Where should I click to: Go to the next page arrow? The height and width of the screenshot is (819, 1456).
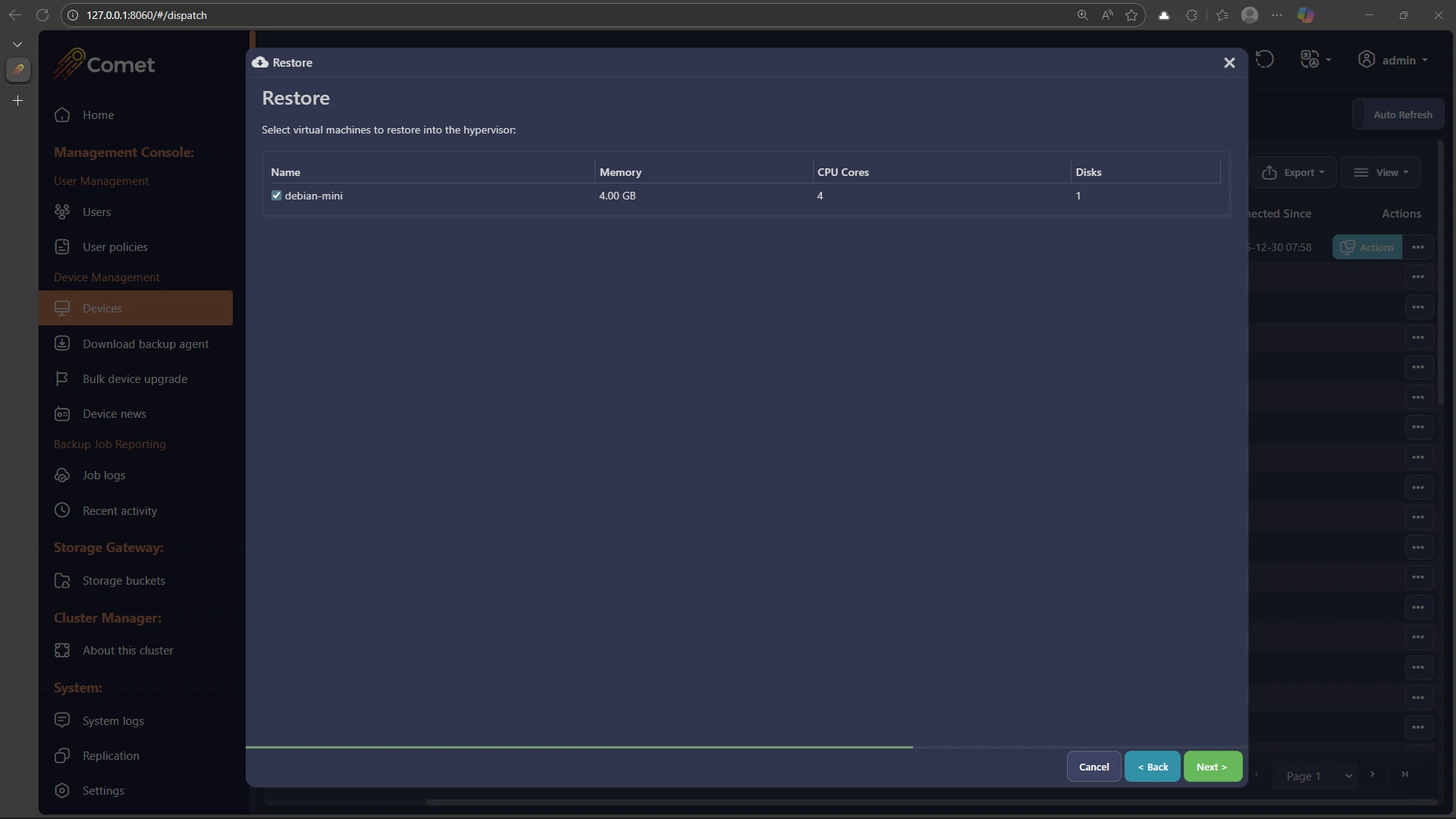(1373, 775)
